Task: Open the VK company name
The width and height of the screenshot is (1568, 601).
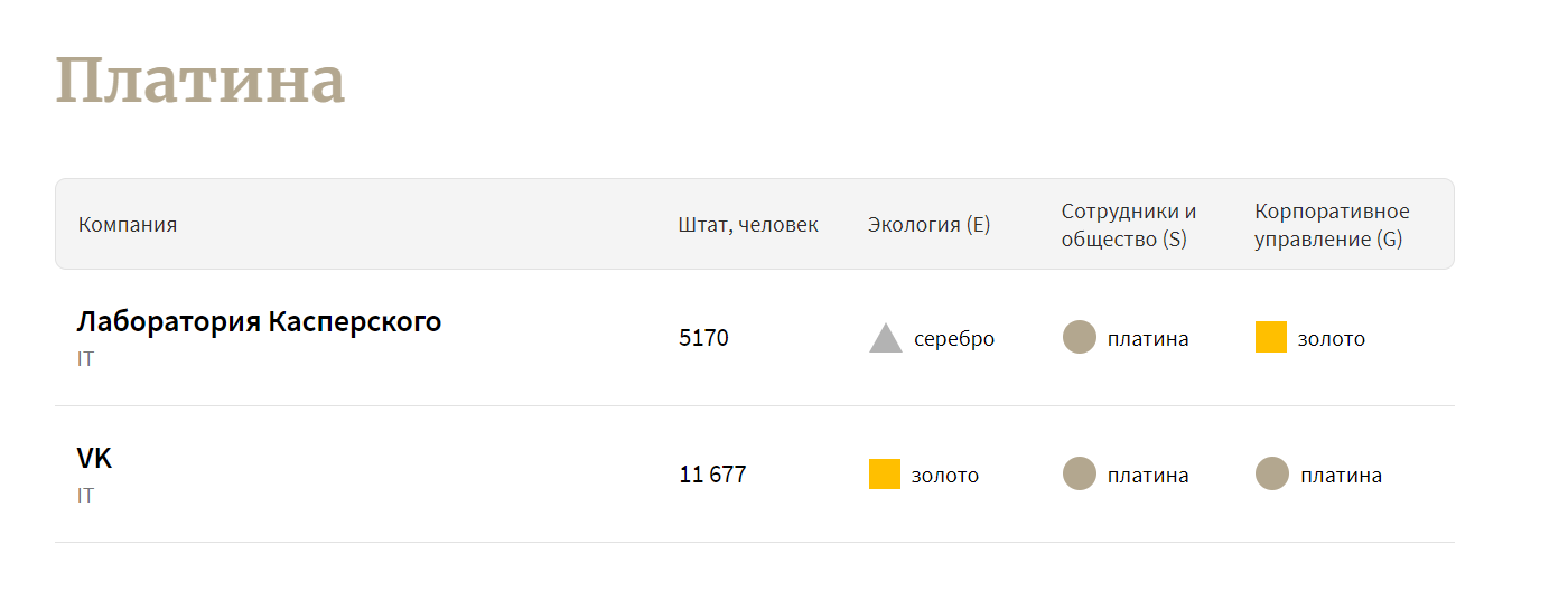Action: tap(94, 458)
